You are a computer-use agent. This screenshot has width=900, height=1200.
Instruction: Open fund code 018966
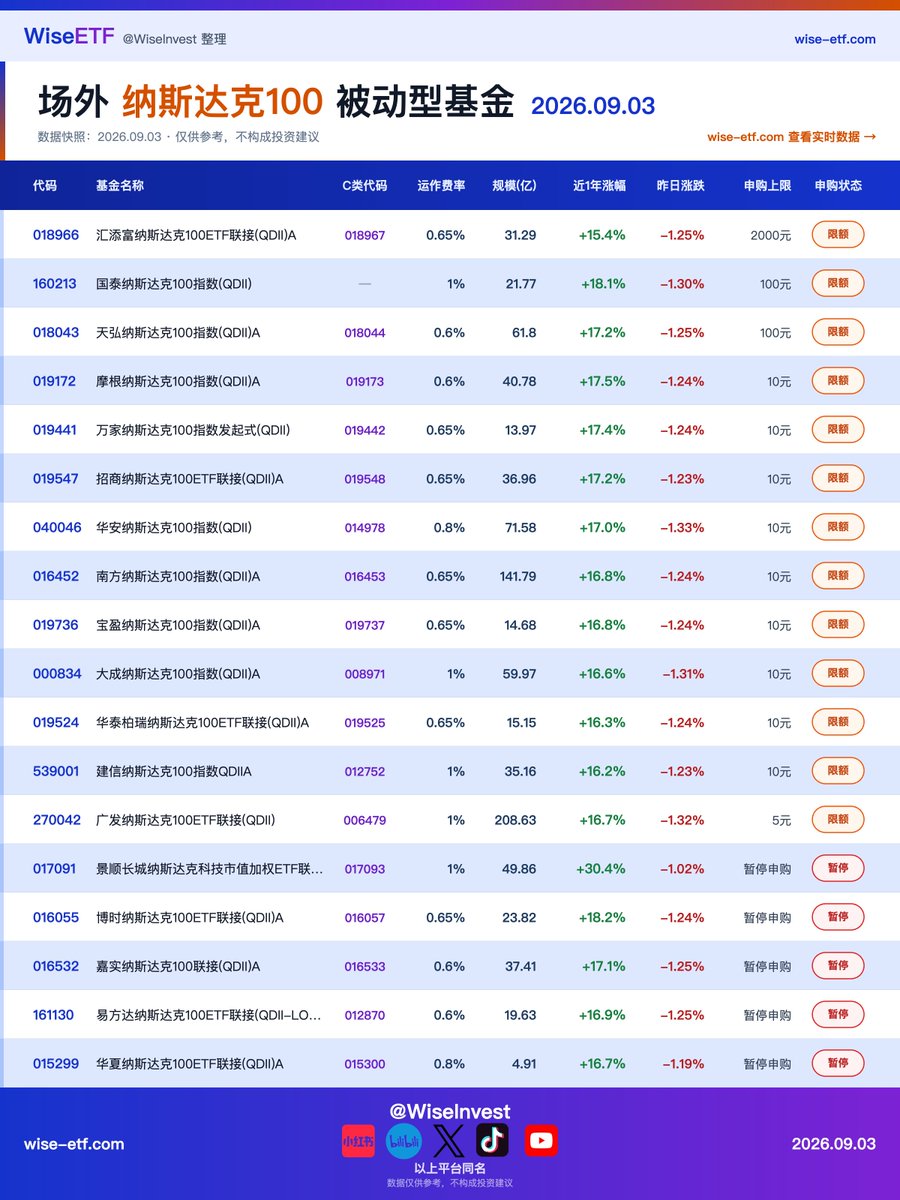point(56,235)
